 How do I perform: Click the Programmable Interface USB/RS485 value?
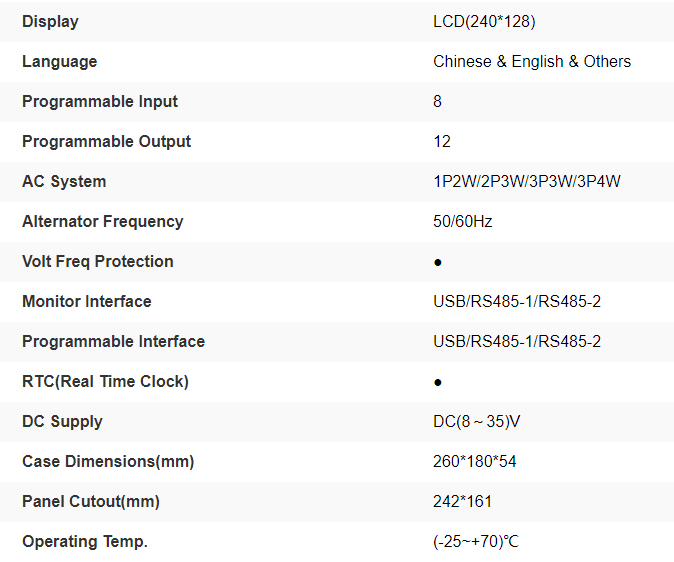(517, 341)
